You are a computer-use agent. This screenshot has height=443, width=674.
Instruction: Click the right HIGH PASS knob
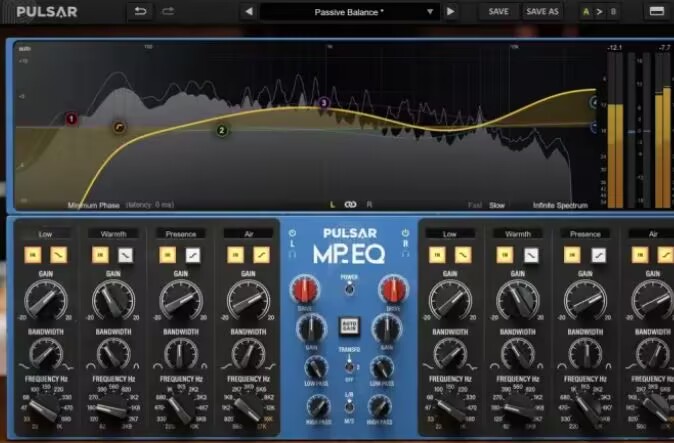(x=380, y=406)
